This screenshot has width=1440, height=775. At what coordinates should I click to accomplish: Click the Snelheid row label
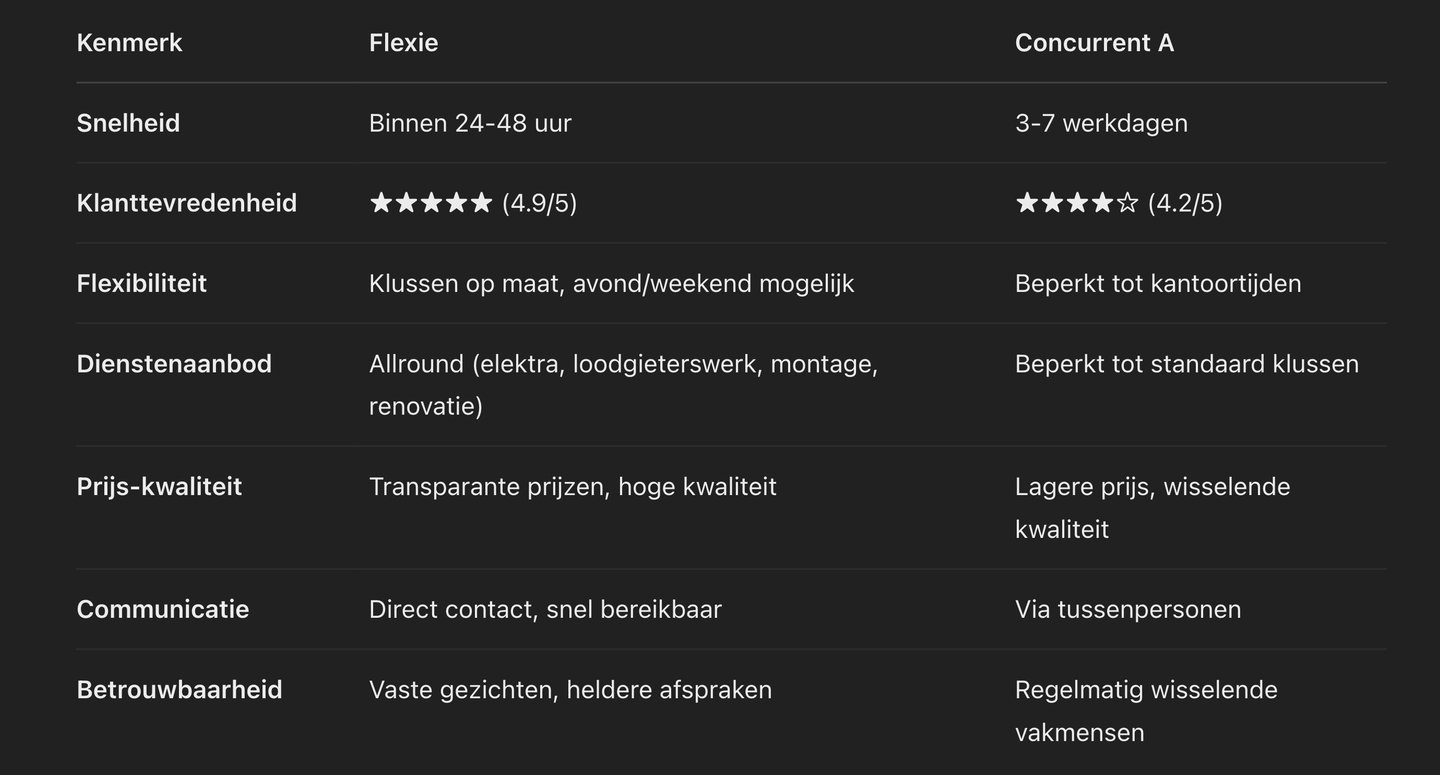[129, 123]
